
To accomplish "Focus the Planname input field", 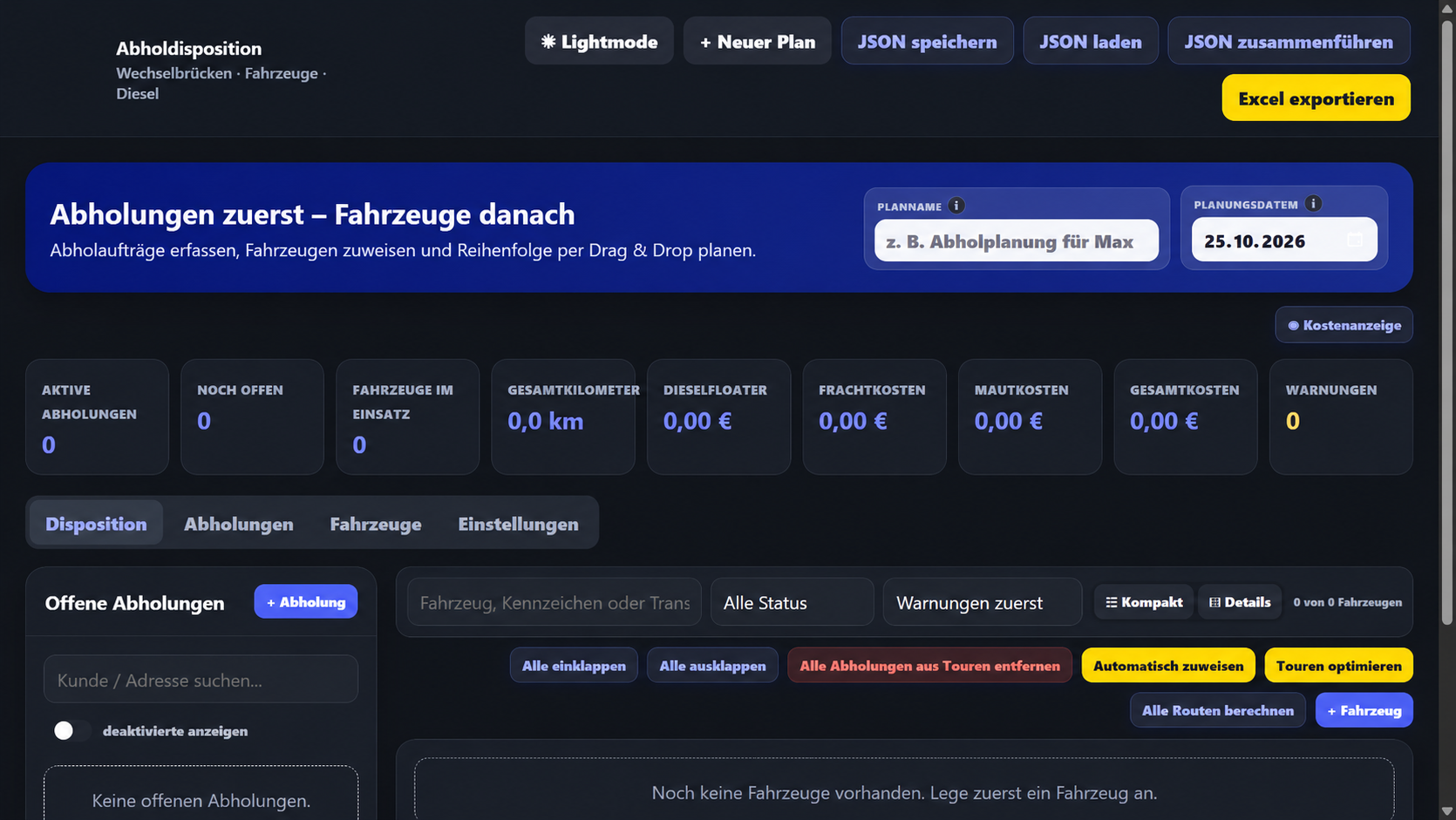I will pyautogui.click(x=1017, y=241).
